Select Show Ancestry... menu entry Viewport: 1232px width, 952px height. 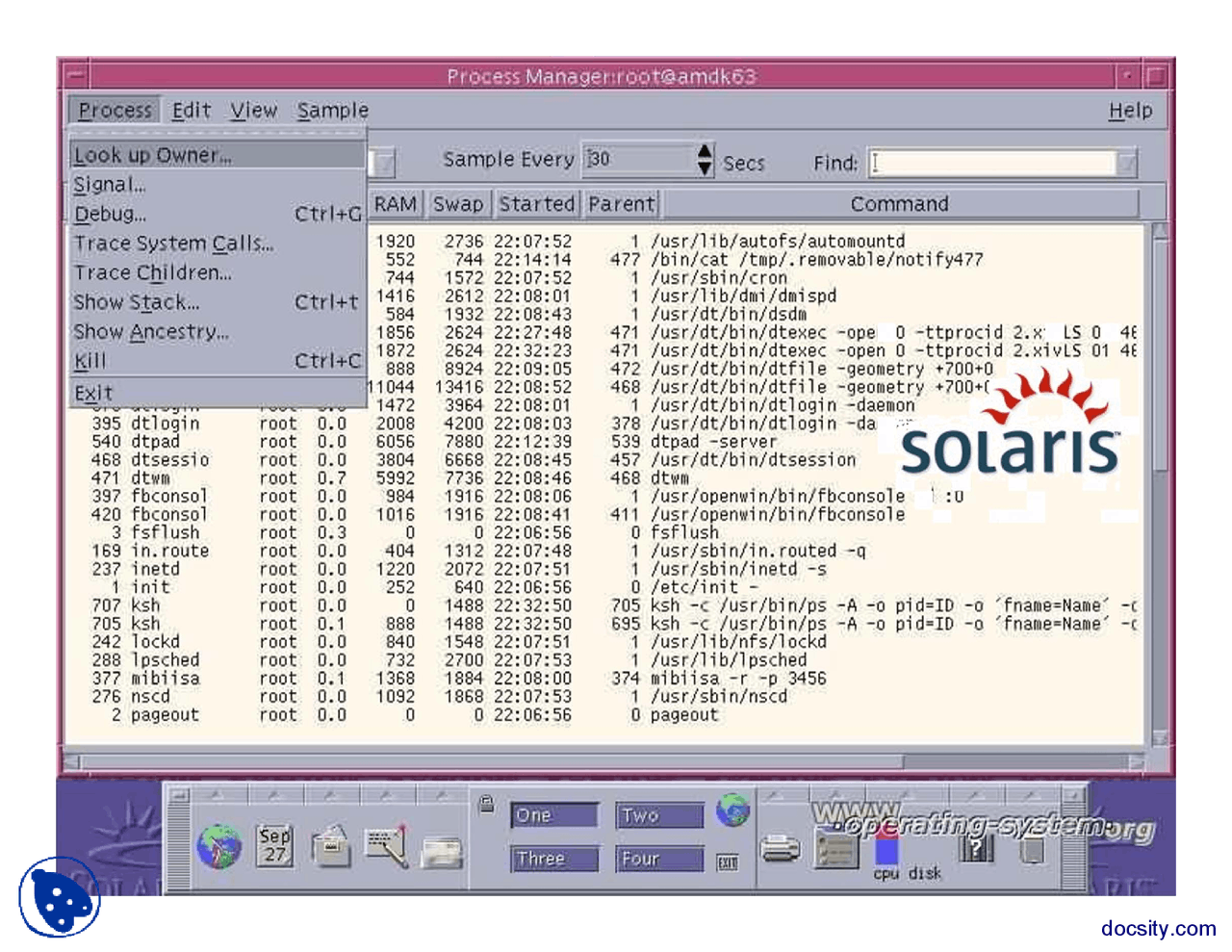point(151,332)
